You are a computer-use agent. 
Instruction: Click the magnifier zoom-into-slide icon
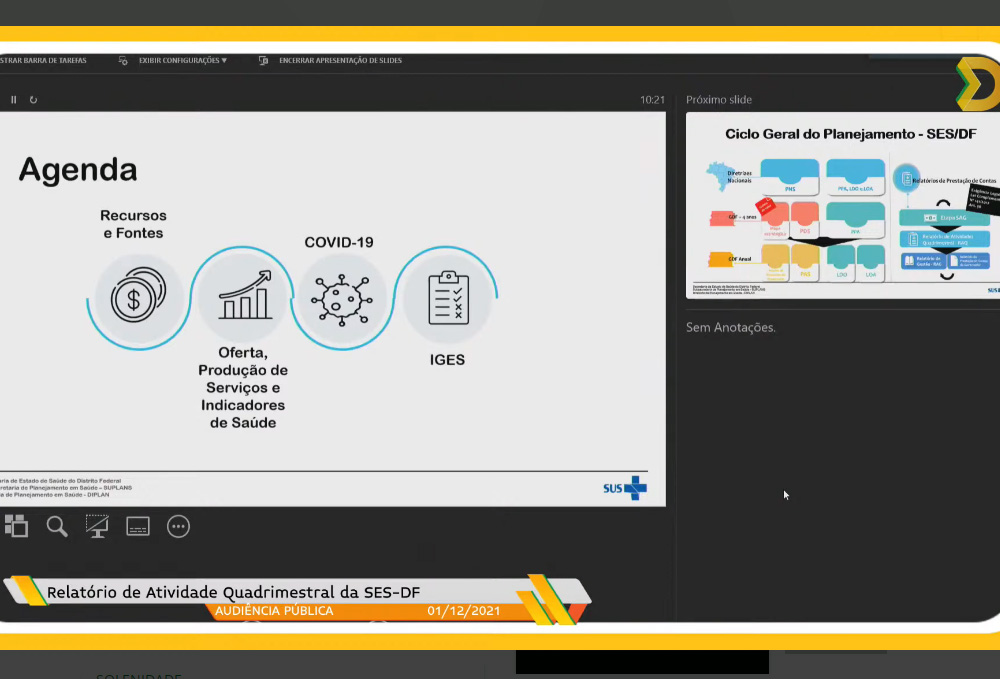[x=57, y=526]
